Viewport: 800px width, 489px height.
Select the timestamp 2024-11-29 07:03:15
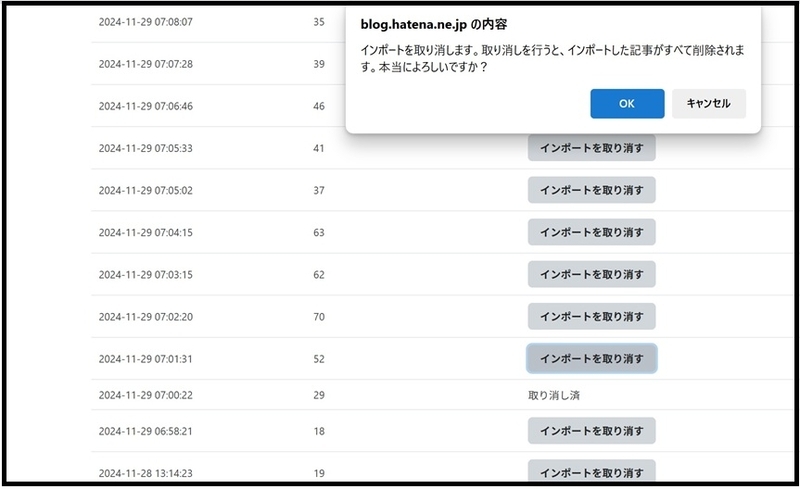pyautogui.click(x=145, y=275)
